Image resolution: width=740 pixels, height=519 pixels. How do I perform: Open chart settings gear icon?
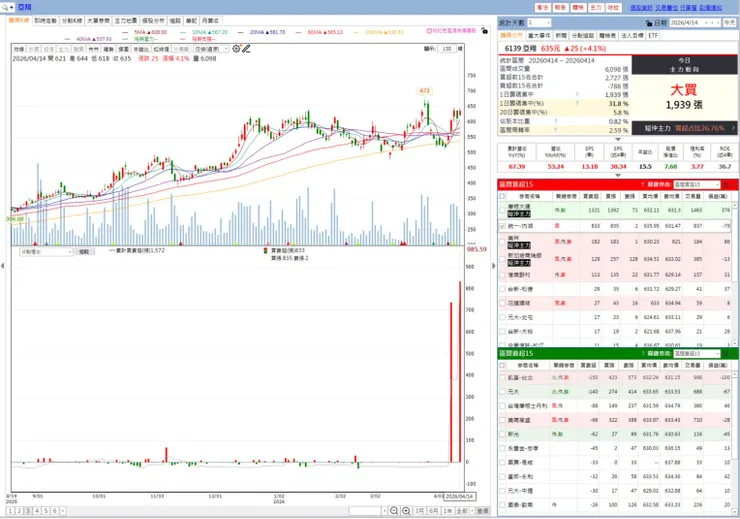tap(236, 49)
